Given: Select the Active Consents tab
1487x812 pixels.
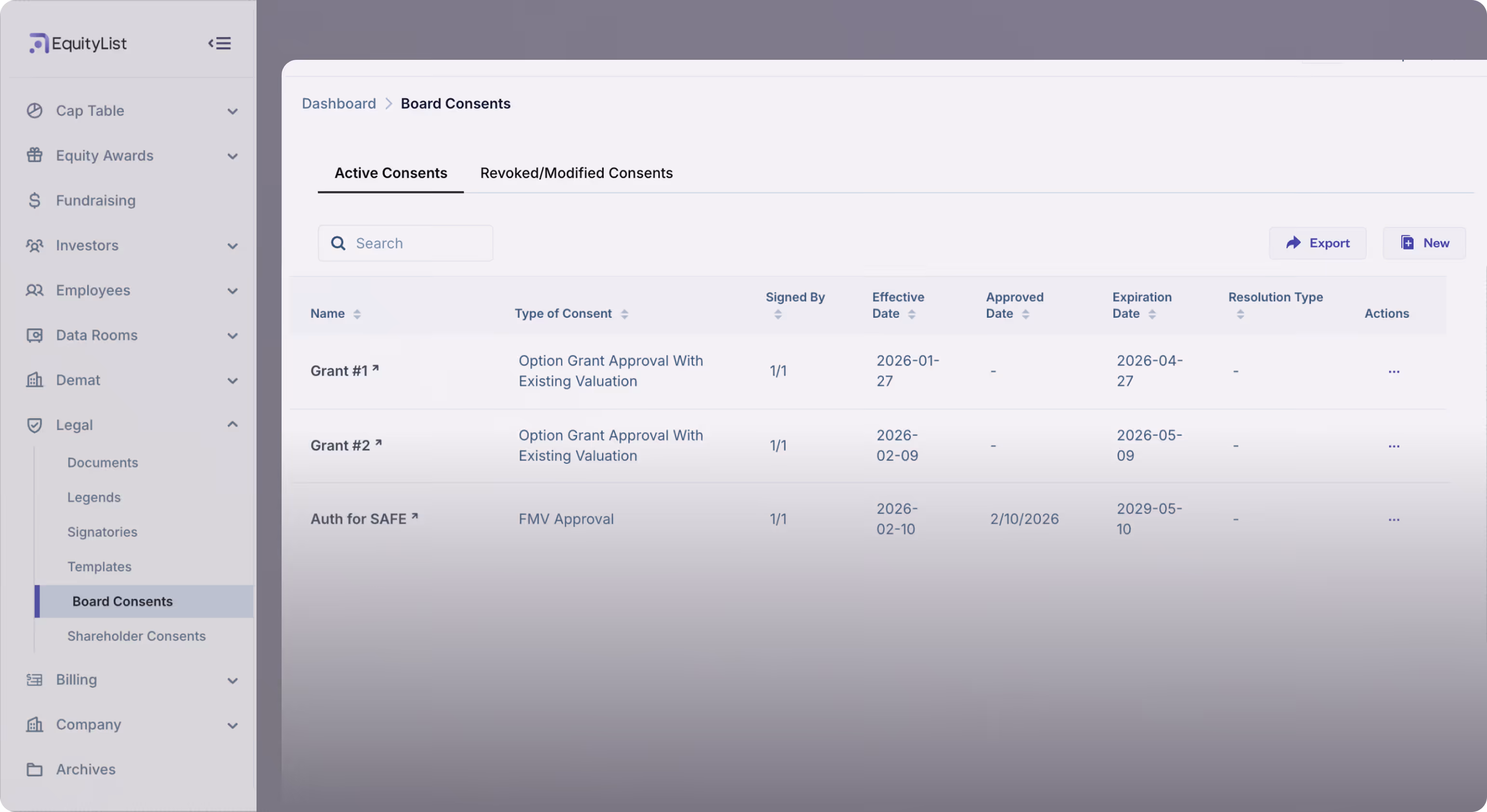Looking at the screenshot, I should pyautogui.click(x=391, y=173).
